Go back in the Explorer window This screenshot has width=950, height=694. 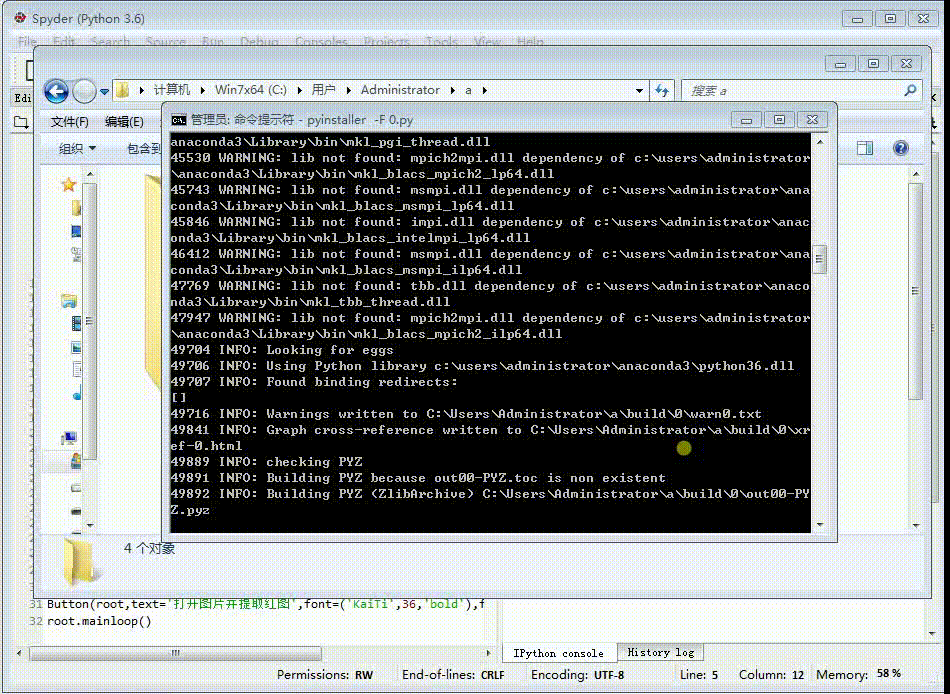pos(56,92)
